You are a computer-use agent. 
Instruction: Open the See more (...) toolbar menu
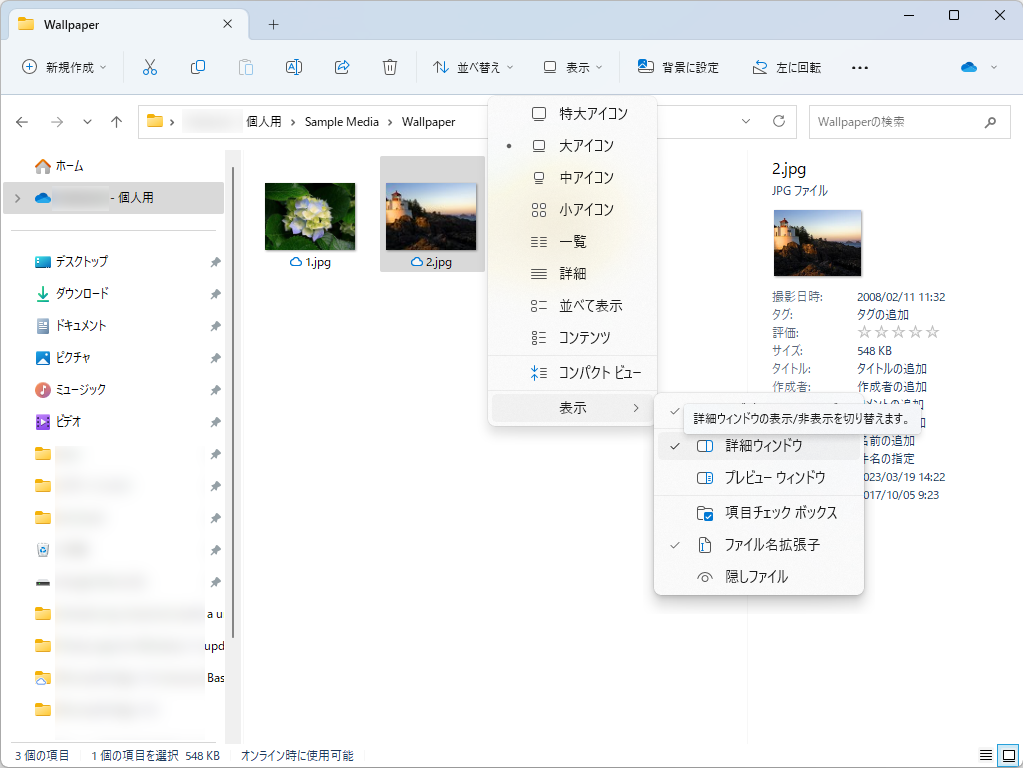[859, 67]
